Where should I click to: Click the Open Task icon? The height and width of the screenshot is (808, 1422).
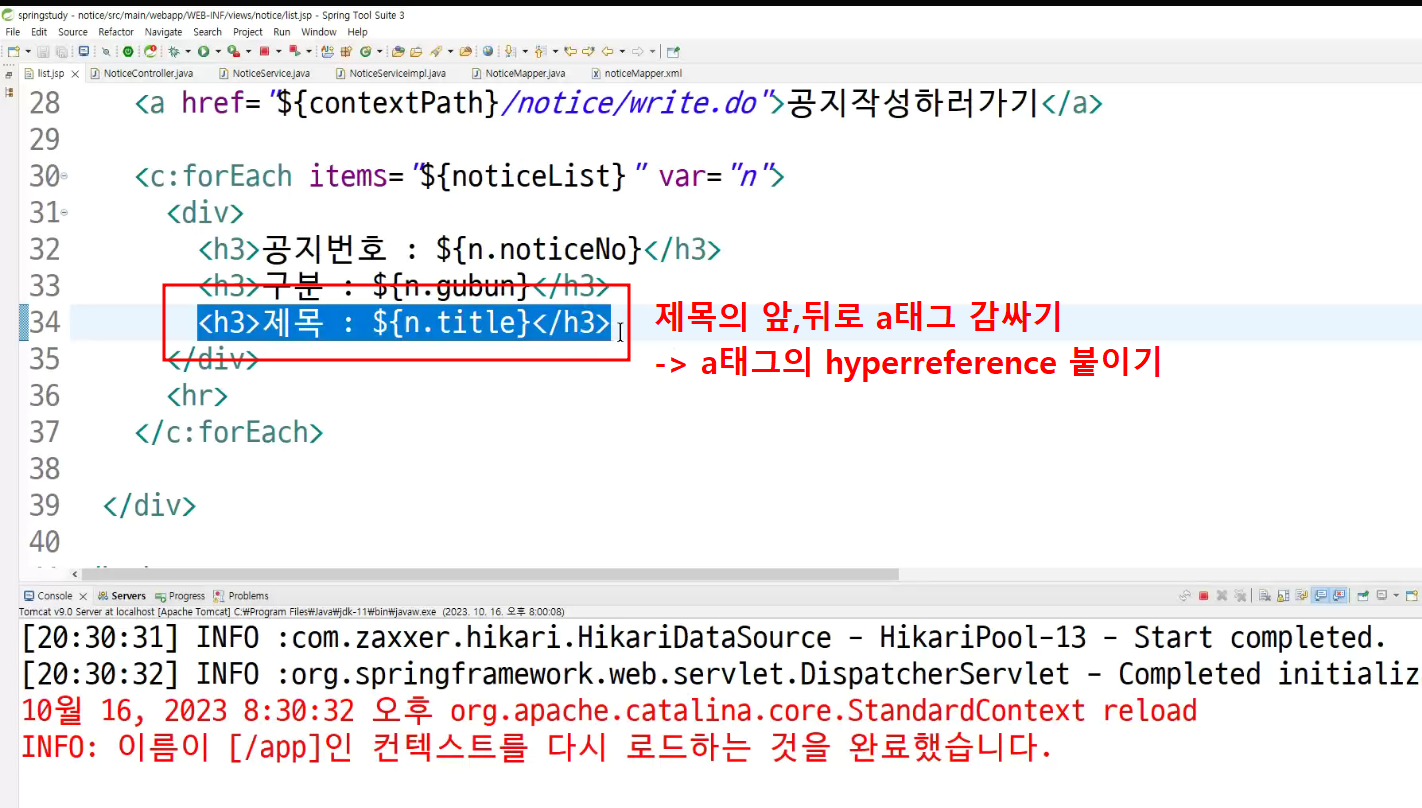[416, 51]
